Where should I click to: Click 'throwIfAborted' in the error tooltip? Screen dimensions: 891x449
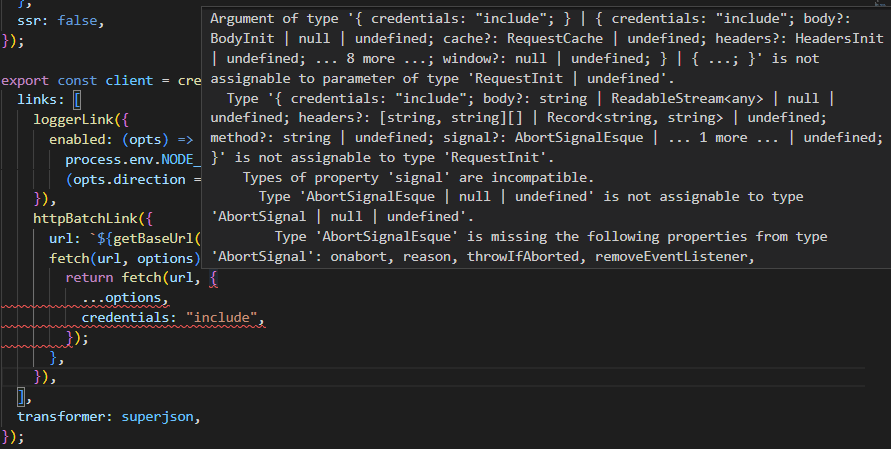(x=523, y=256)
